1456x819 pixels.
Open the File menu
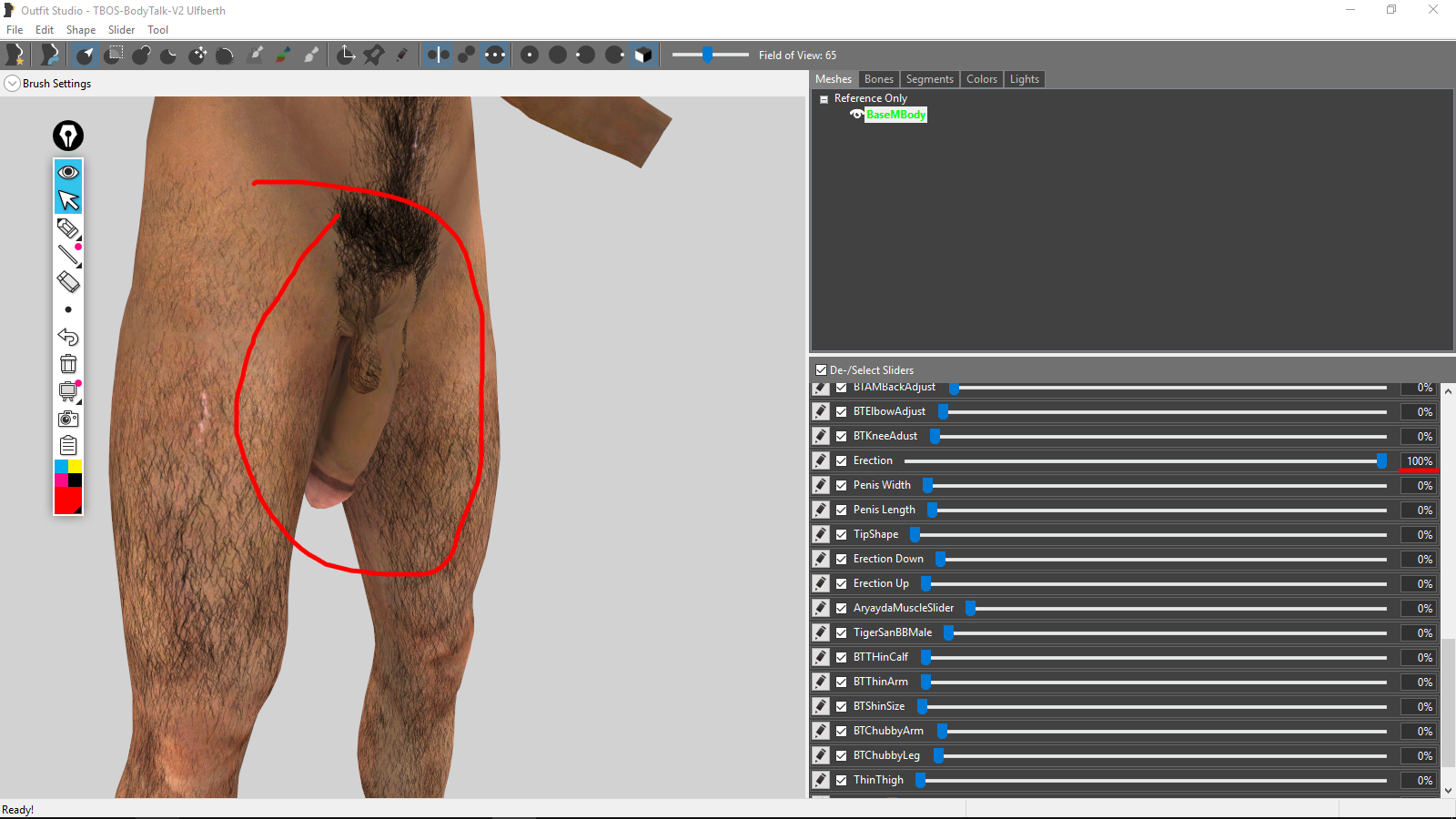[15, 30]
